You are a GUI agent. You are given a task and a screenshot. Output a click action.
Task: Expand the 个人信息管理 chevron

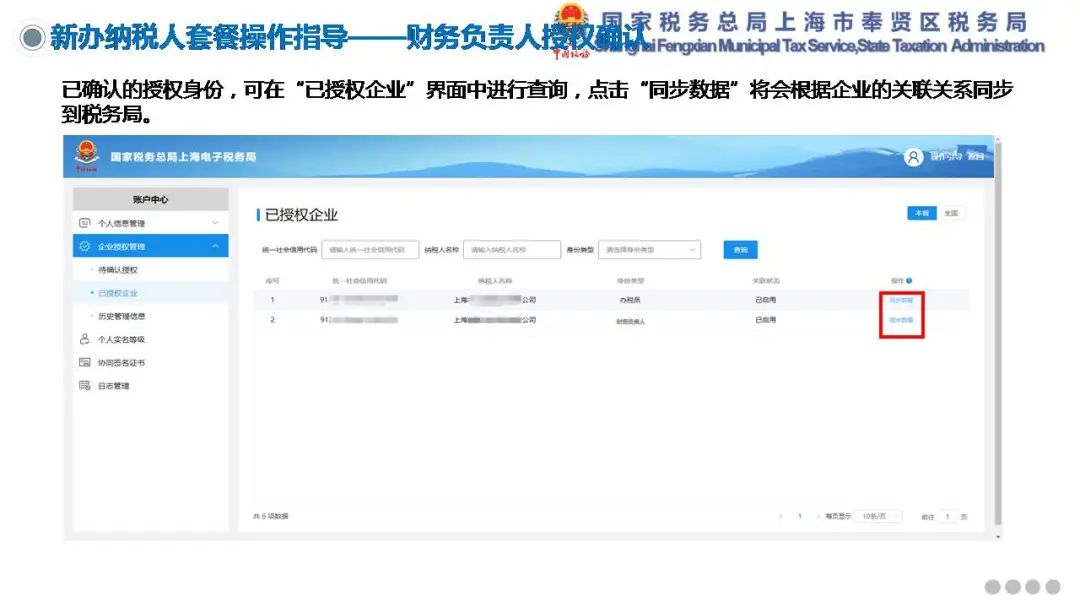point(216,223)
